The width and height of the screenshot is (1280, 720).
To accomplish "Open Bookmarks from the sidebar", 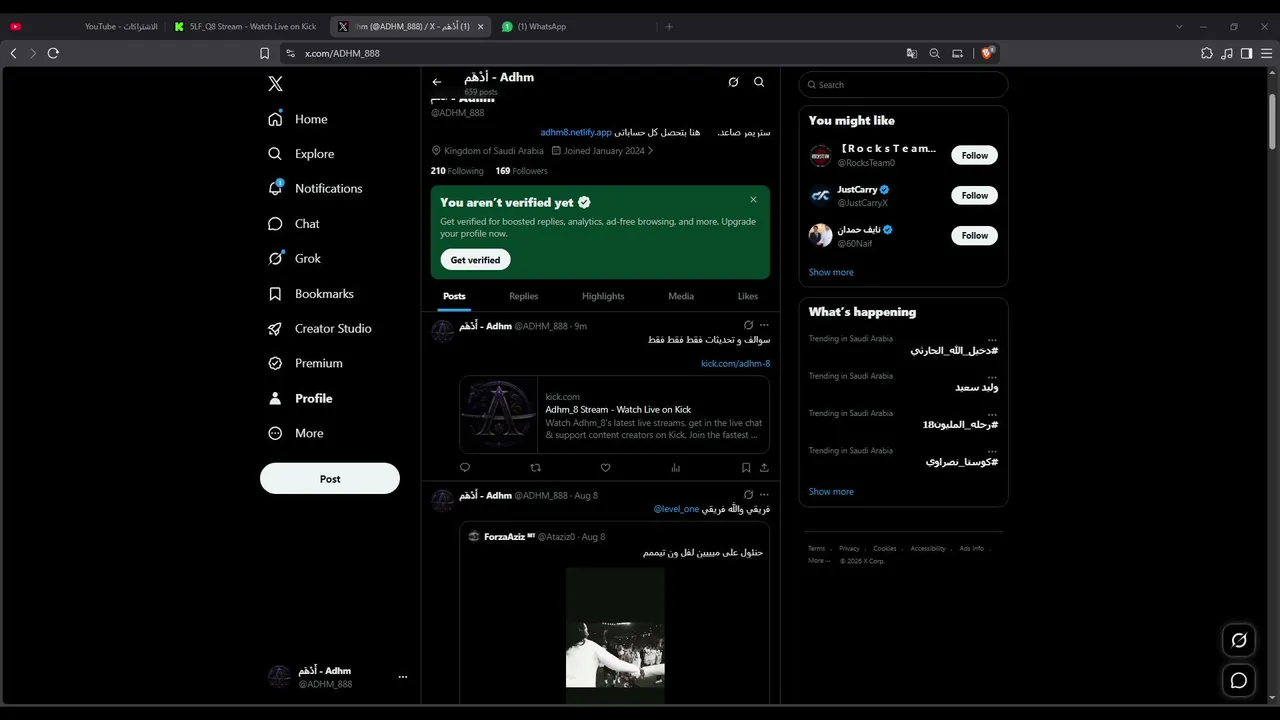I will point(311,294).
